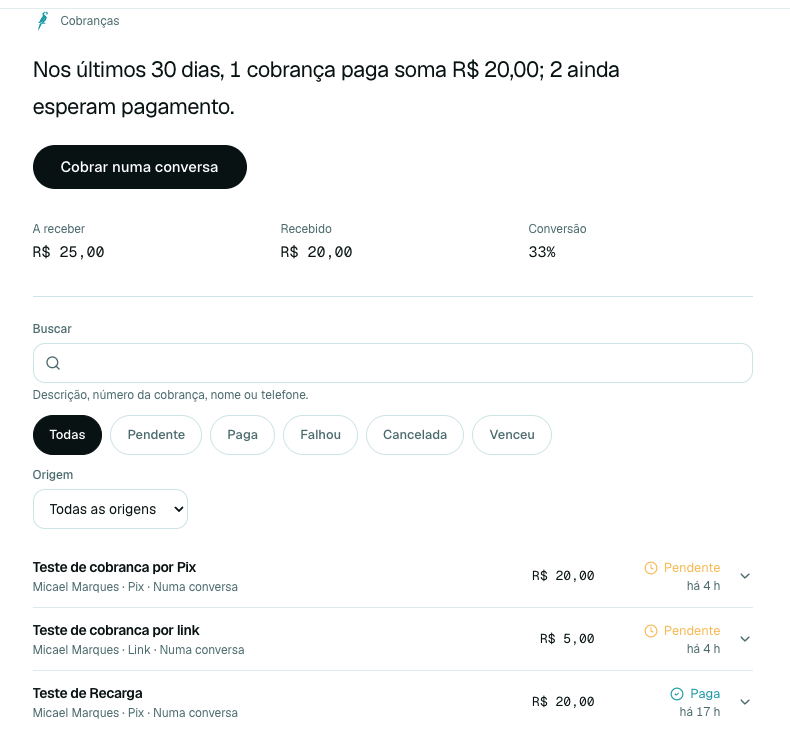
Task: Click the Pendente status on the Pix row
Action: 692,568
